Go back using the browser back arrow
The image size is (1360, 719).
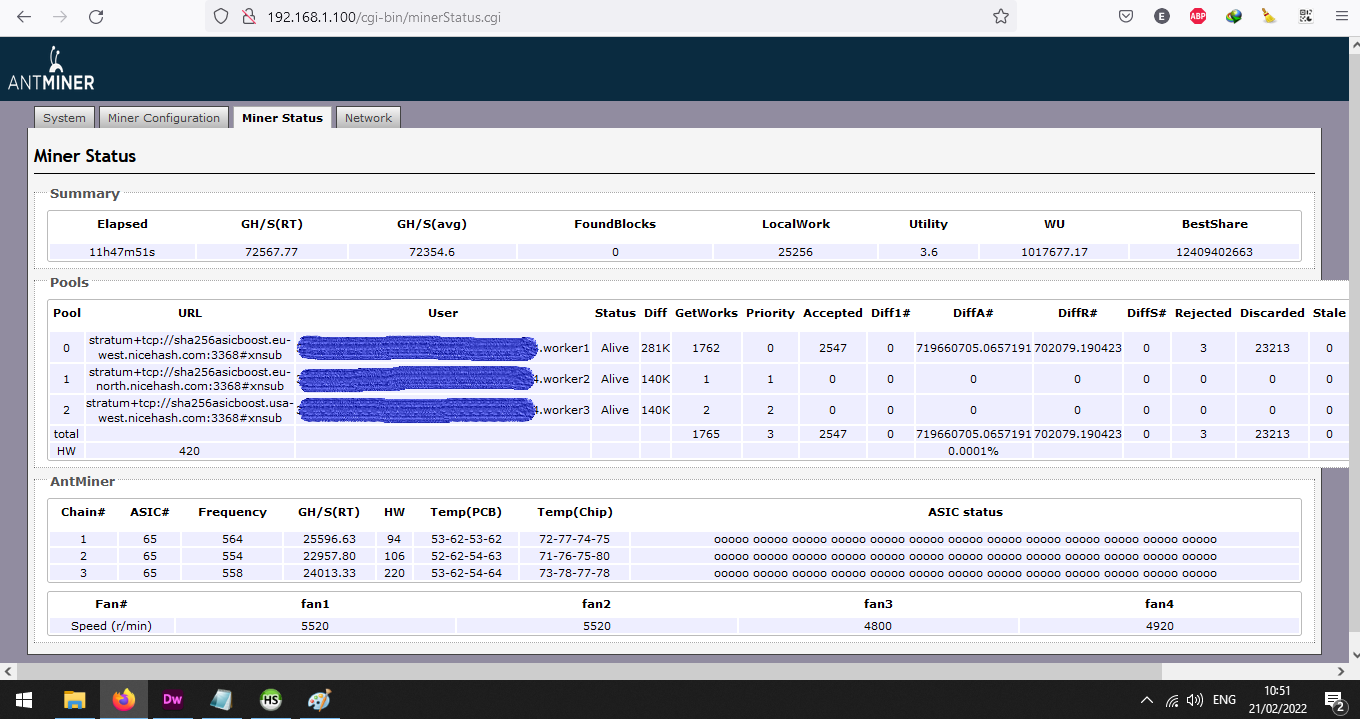[24, 17]
